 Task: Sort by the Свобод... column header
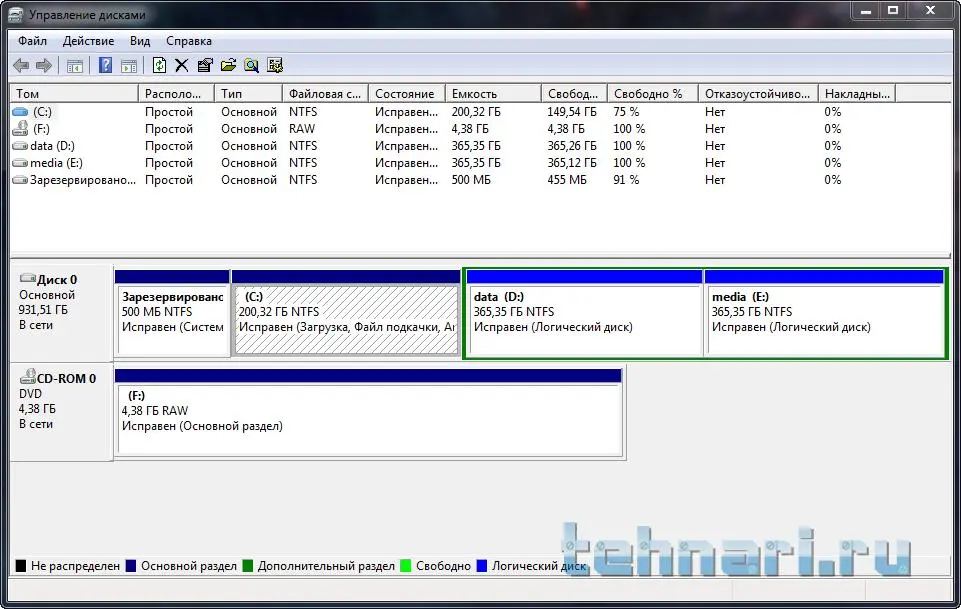pos(574,94)
